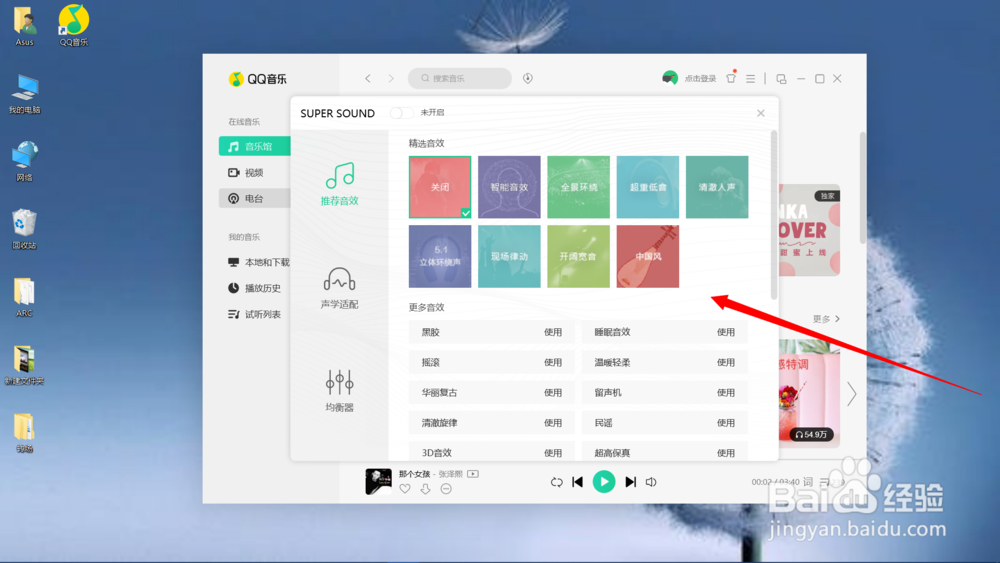Image resolution: width=1000 pixels, height=563 pixels.
Task: Switch to mini mode icon
Action: tap(781, 78)
